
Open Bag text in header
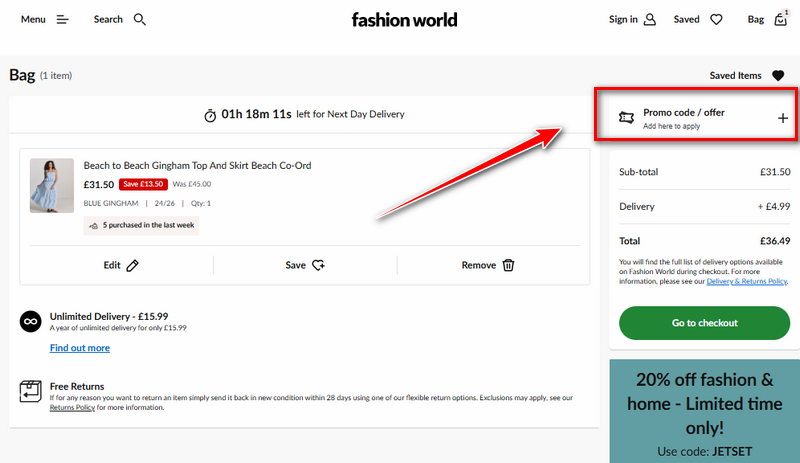point(756,19)
